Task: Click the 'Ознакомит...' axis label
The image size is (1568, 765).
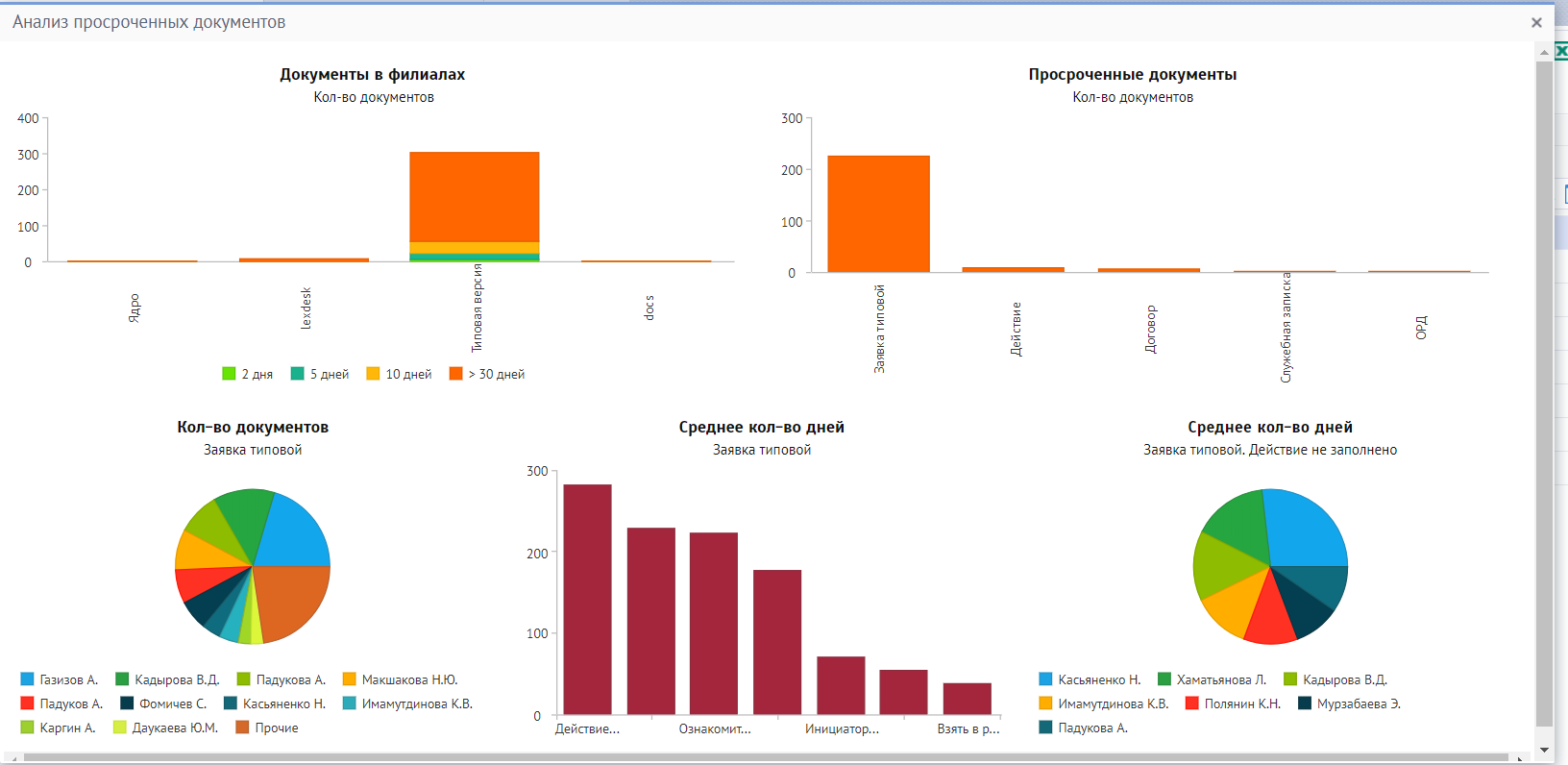Action: (715, 729)
